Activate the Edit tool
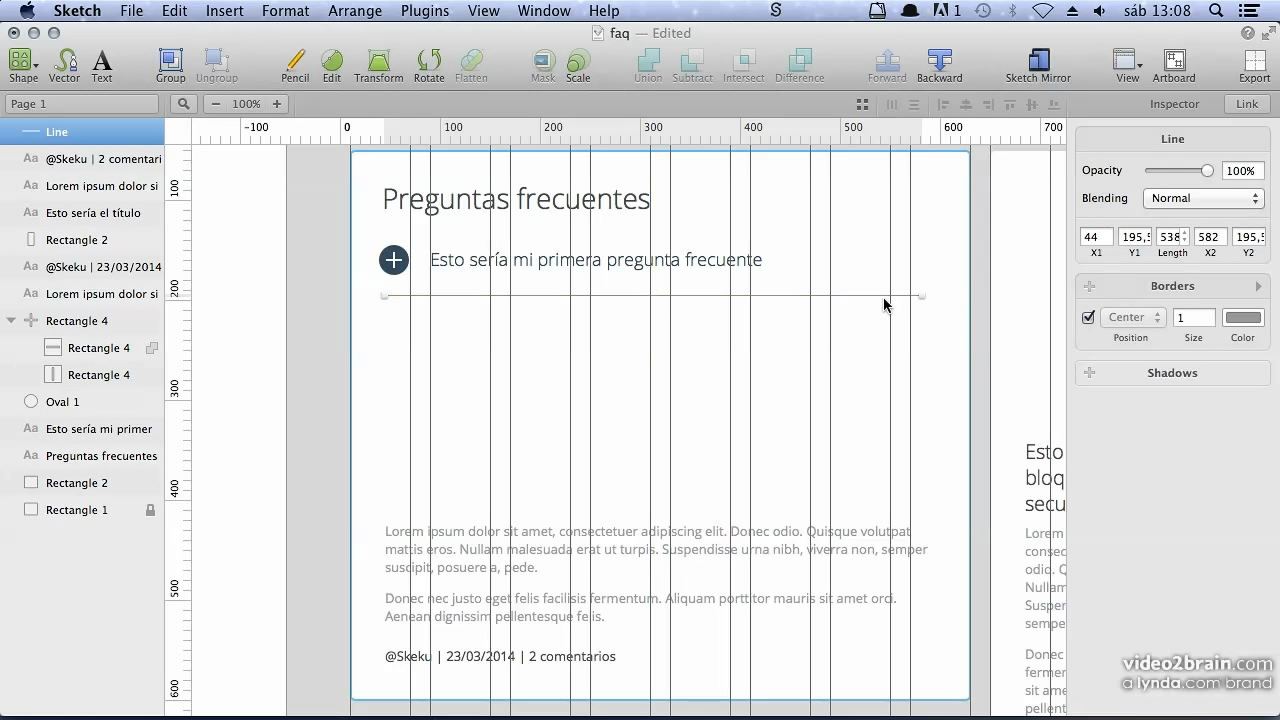Viewport: 1280px width, 720px height. click(x=332, y=66)
